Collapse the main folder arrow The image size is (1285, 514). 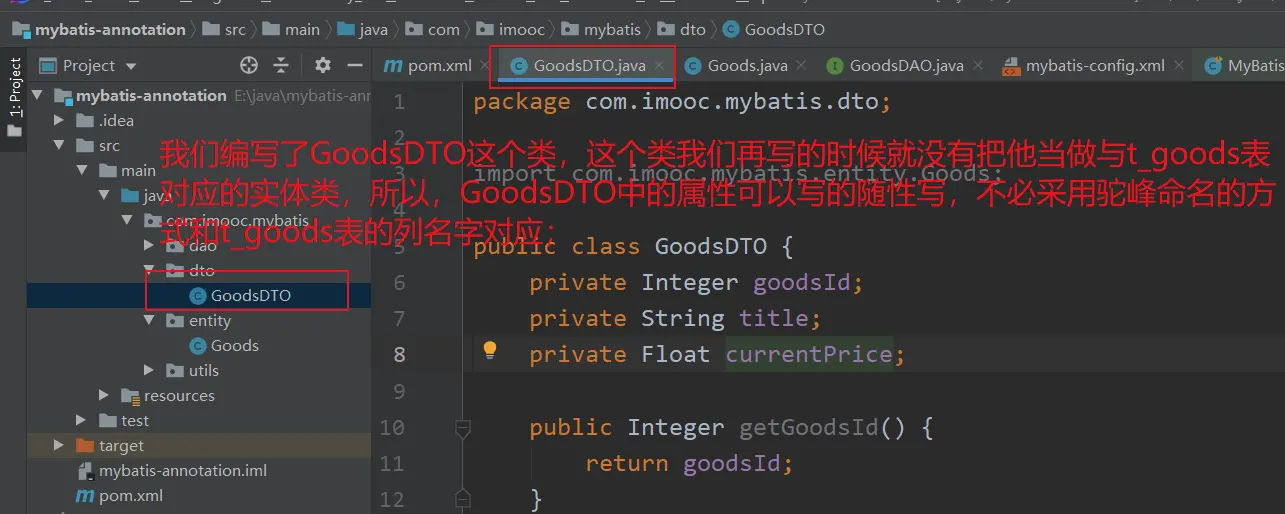click(x=83, y=171)
